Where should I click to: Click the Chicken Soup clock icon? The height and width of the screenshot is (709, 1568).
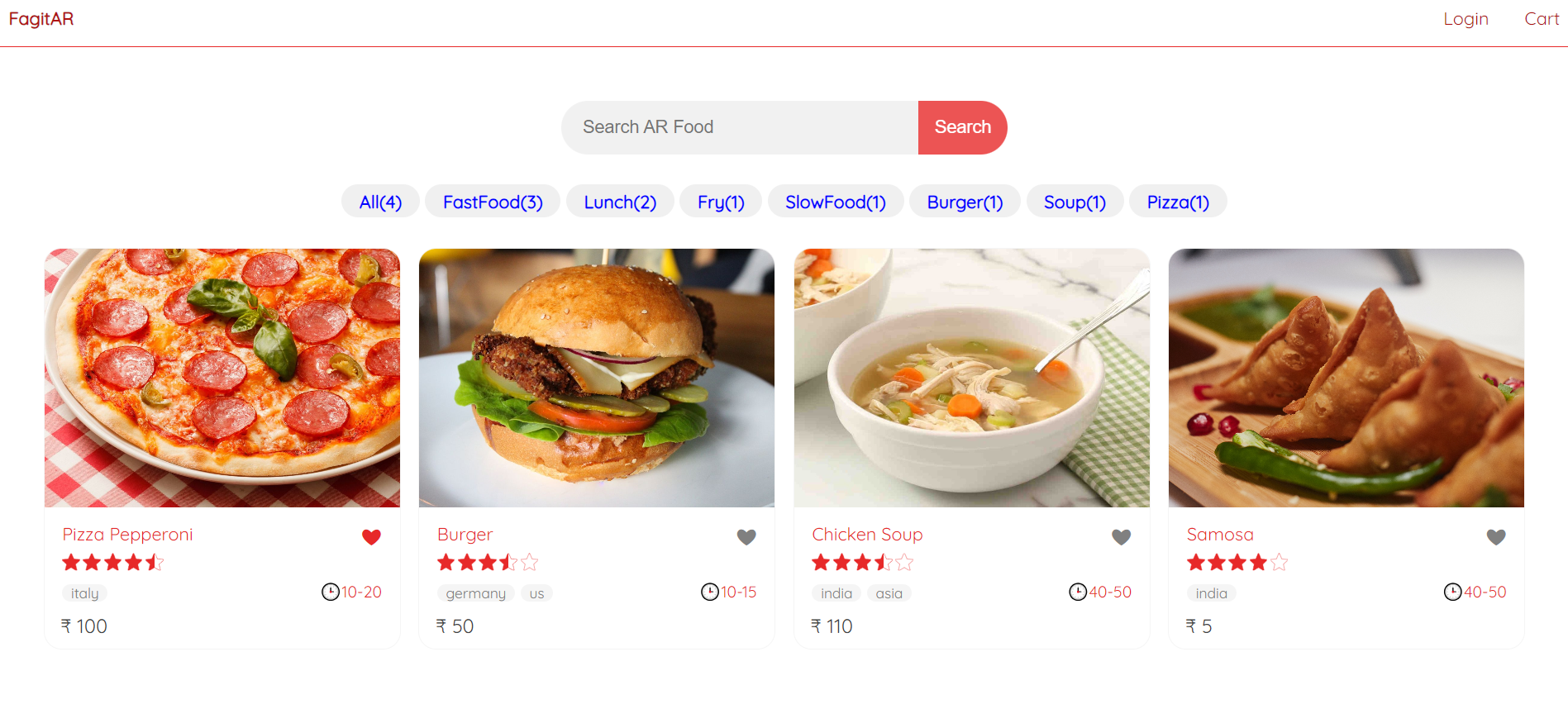1078,592
